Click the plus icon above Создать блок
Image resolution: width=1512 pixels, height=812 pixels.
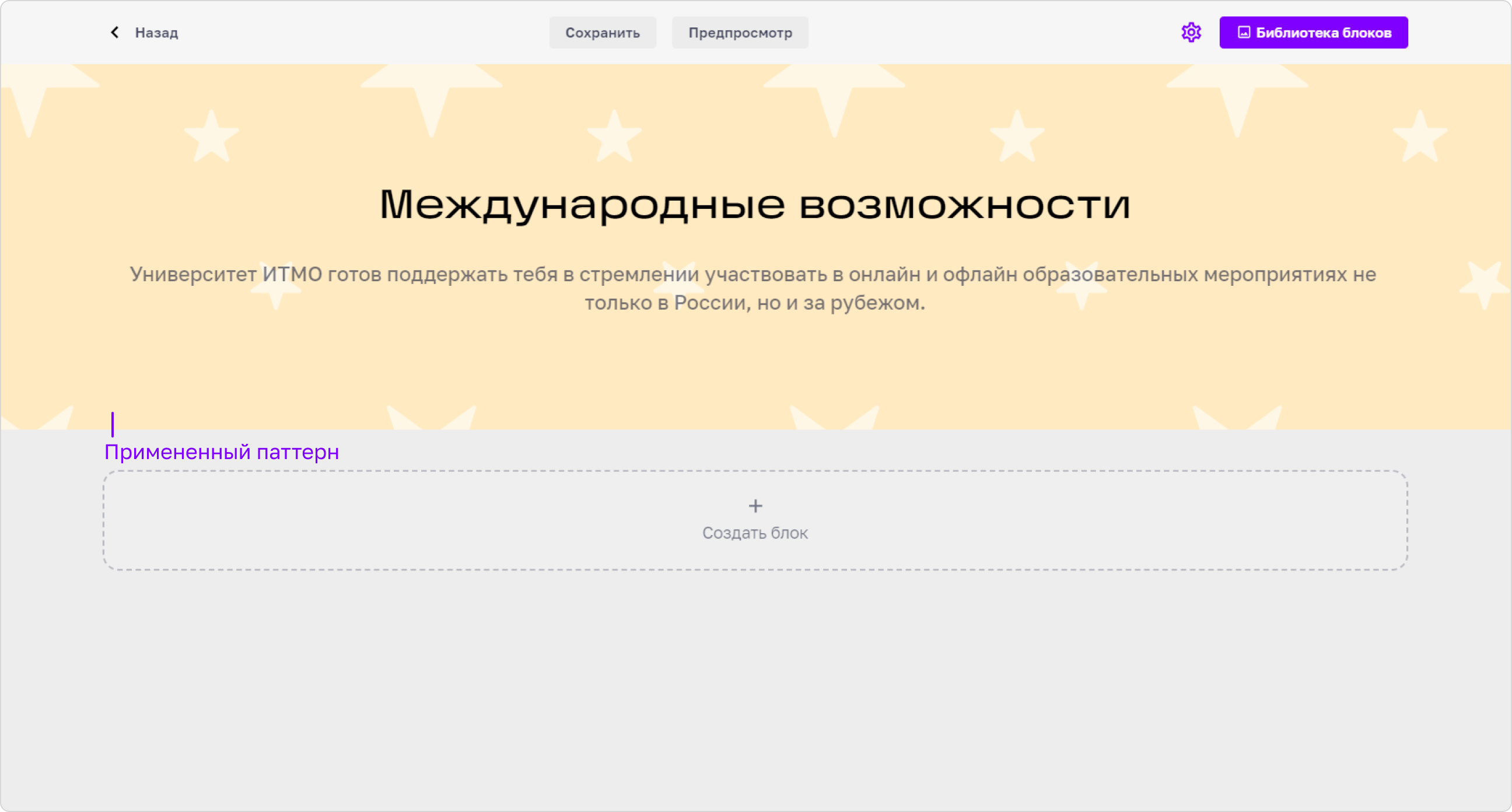click(755, 506)
